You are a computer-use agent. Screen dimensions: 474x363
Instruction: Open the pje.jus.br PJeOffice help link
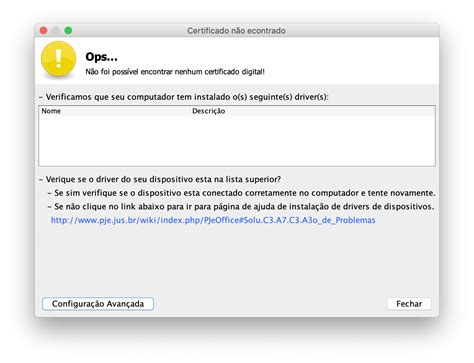[213, 220]
